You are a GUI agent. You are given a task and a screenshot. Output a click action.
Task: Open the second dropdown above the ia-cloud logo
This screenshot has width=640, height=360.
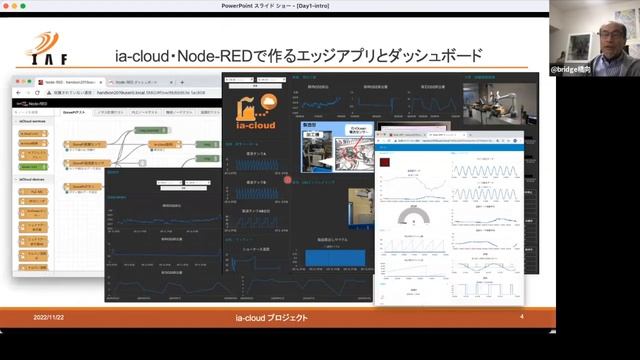[271, 80]
